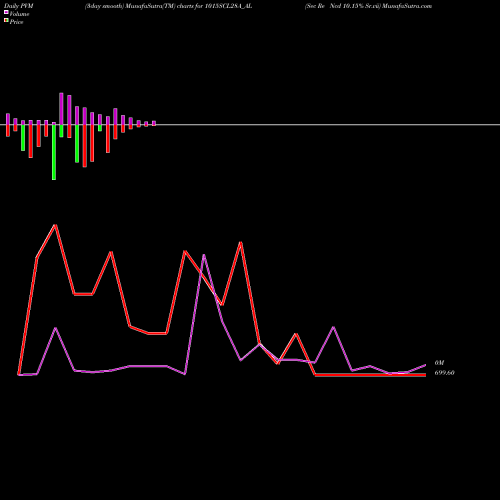Click the MunafaSutra.com text at top right
500x500 pixels.
407,6
